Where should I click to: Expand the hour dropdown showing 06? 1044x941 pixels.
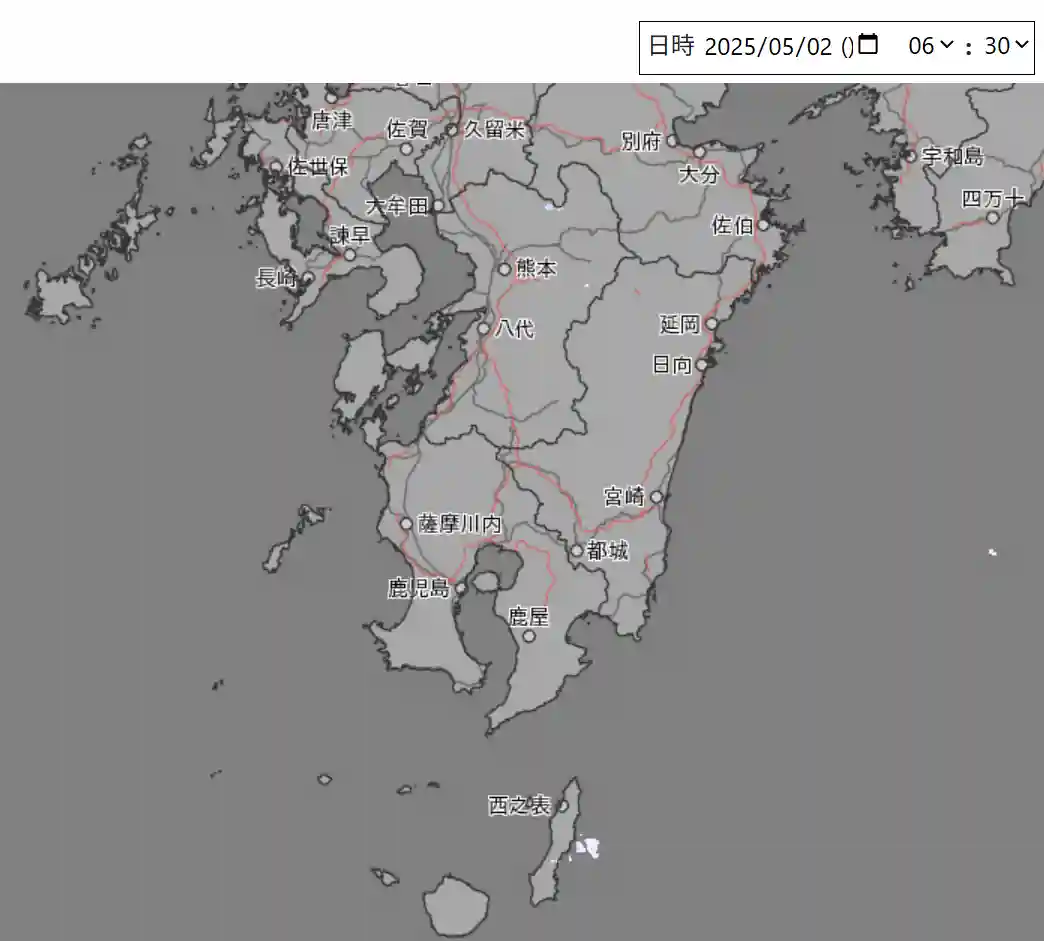(x=930, y=45)
